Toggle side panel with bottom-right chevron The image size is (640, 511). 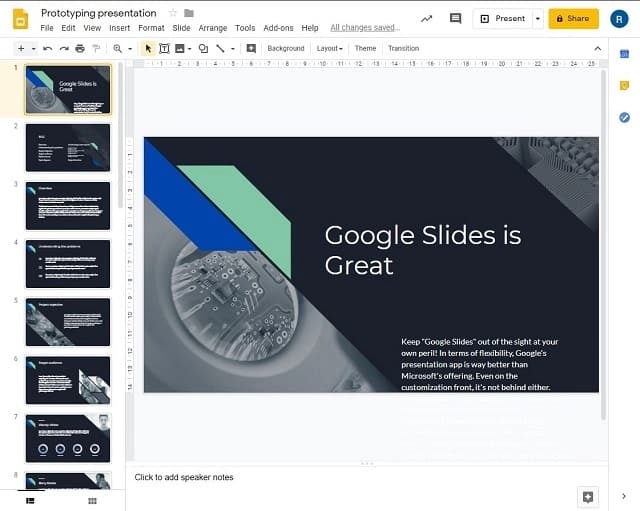[x=624, y=496]
